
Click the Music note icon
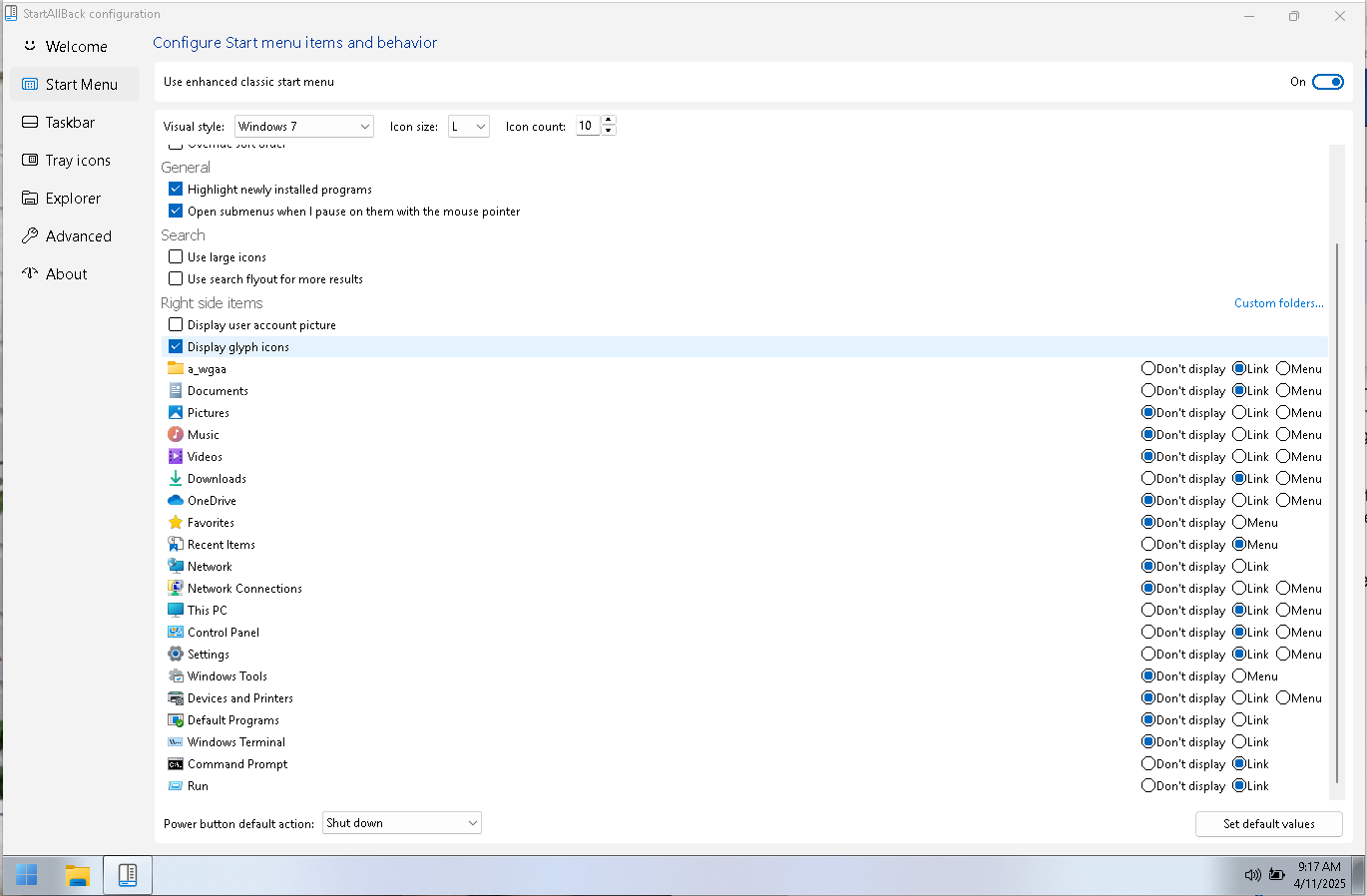pyautogui.click(x=176, y=434)
